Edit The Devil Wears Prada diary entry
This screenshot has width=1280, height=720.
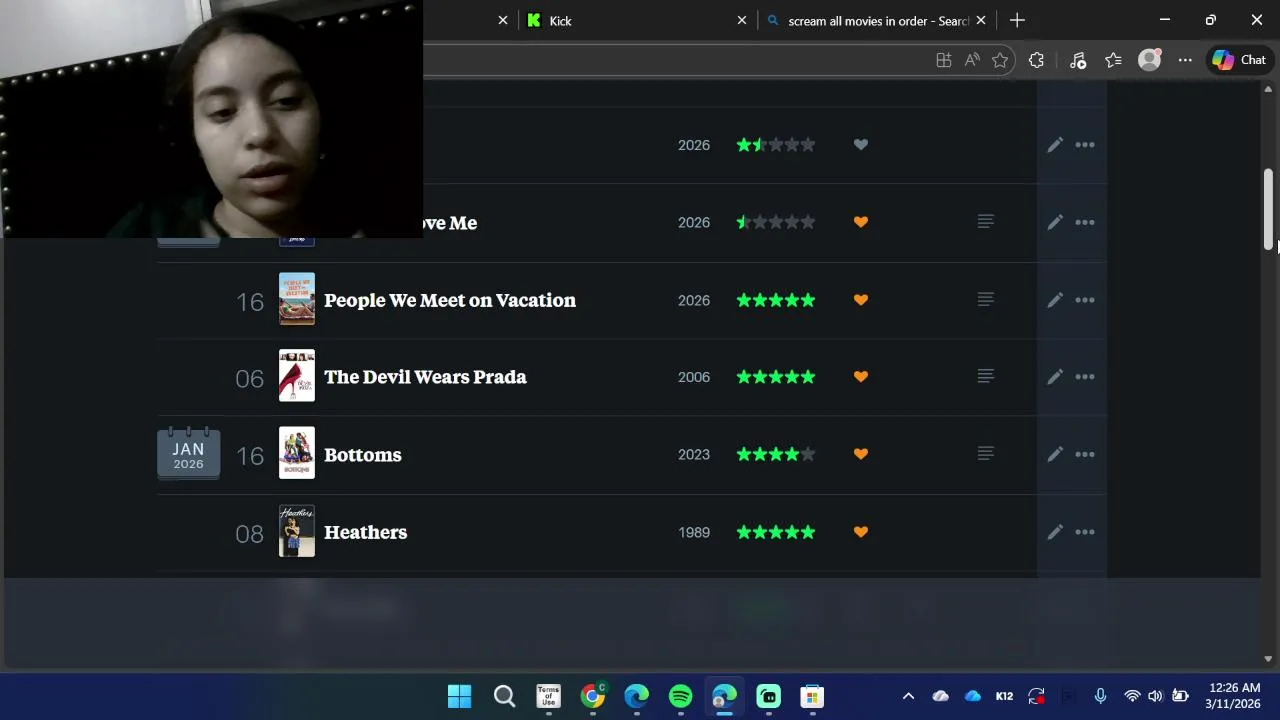(x=1055, y=377)
